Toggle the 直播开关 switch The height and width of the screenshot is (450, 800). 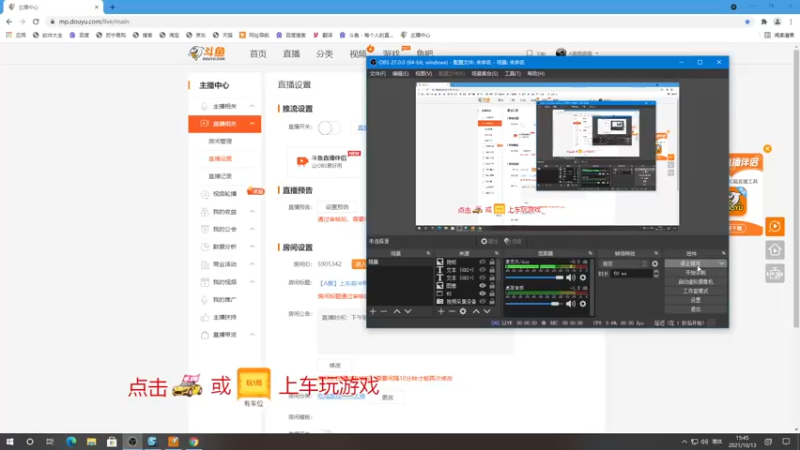[x=329, y=128]
